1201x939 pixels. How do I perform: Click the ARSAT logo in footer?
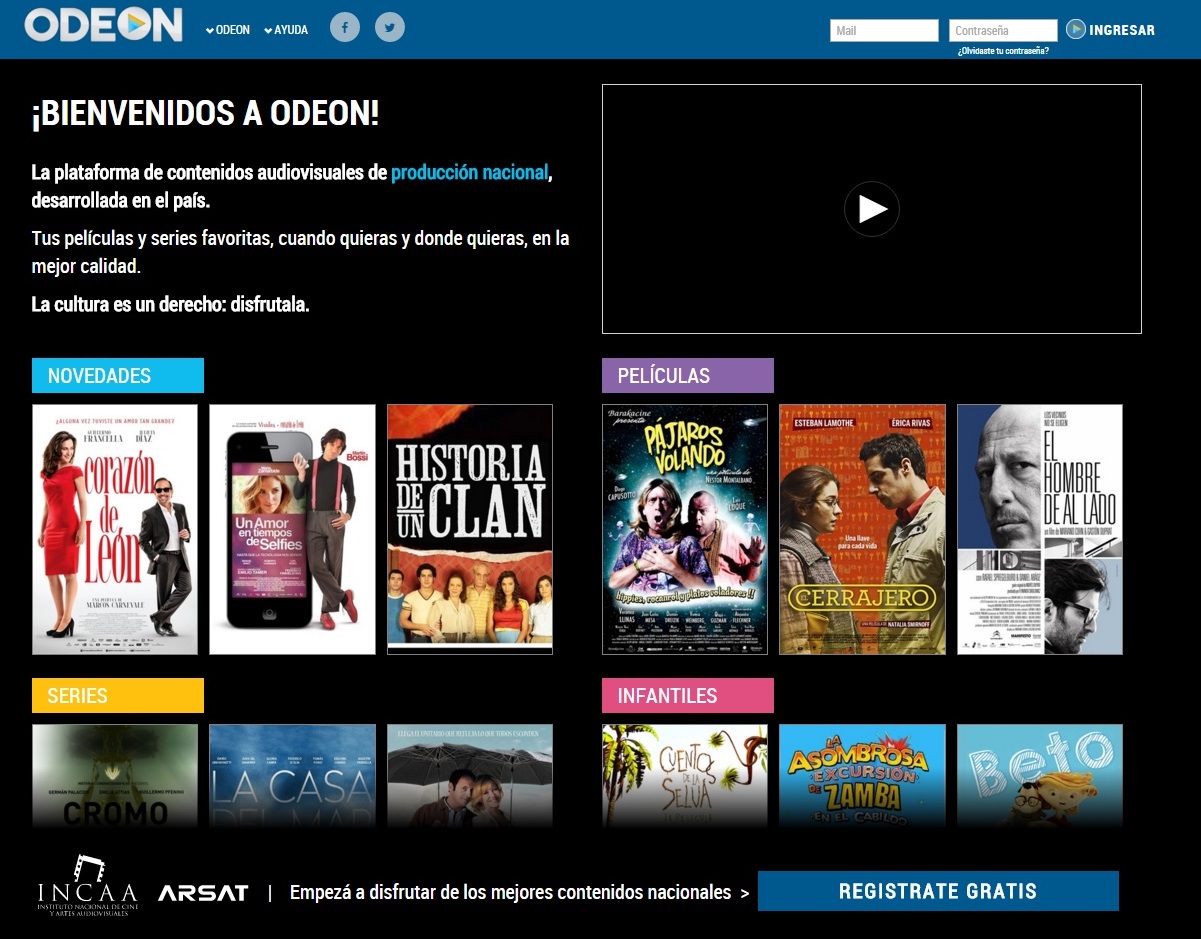[x=203, y=893]
